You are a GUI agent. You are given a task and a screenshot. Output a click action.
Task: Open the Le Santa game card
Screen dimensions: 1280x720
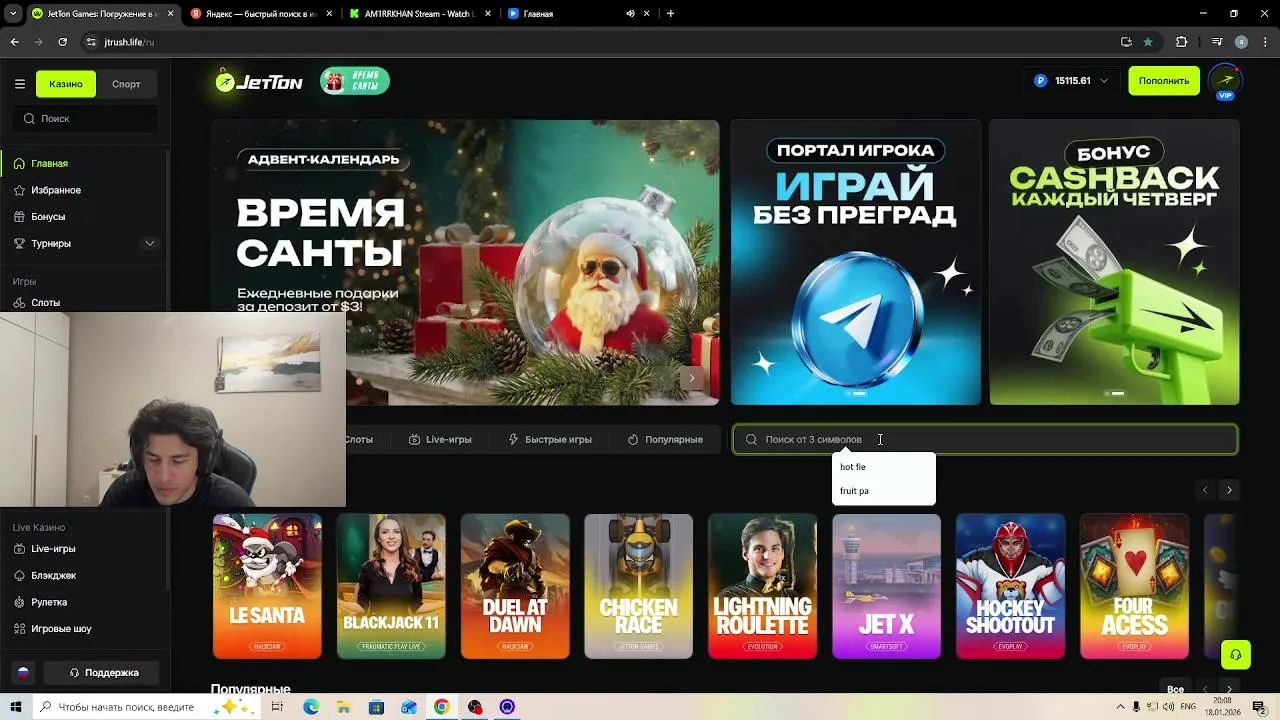tap(267, 586)
